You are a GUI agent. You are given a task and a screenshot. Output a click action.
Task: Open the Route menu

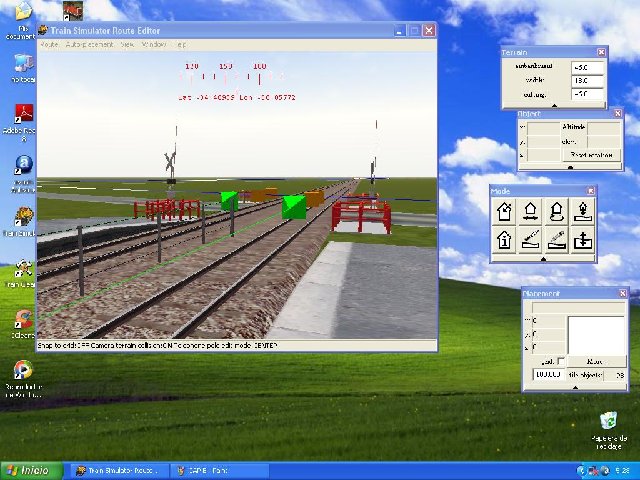click(x=49, y=45)
